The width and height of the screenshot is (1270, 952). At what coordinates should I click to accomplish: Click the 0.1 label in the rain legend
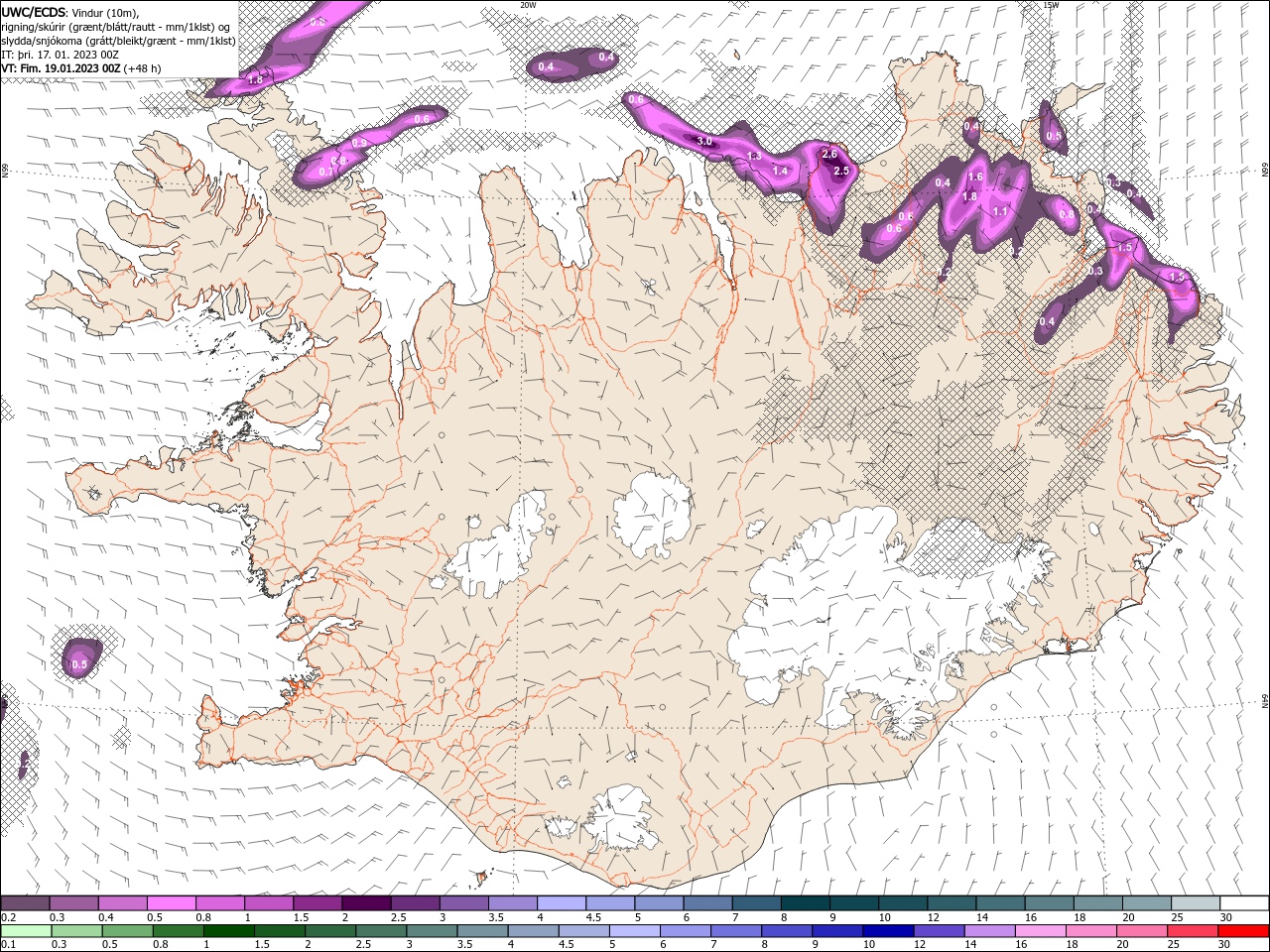(8, 944)
